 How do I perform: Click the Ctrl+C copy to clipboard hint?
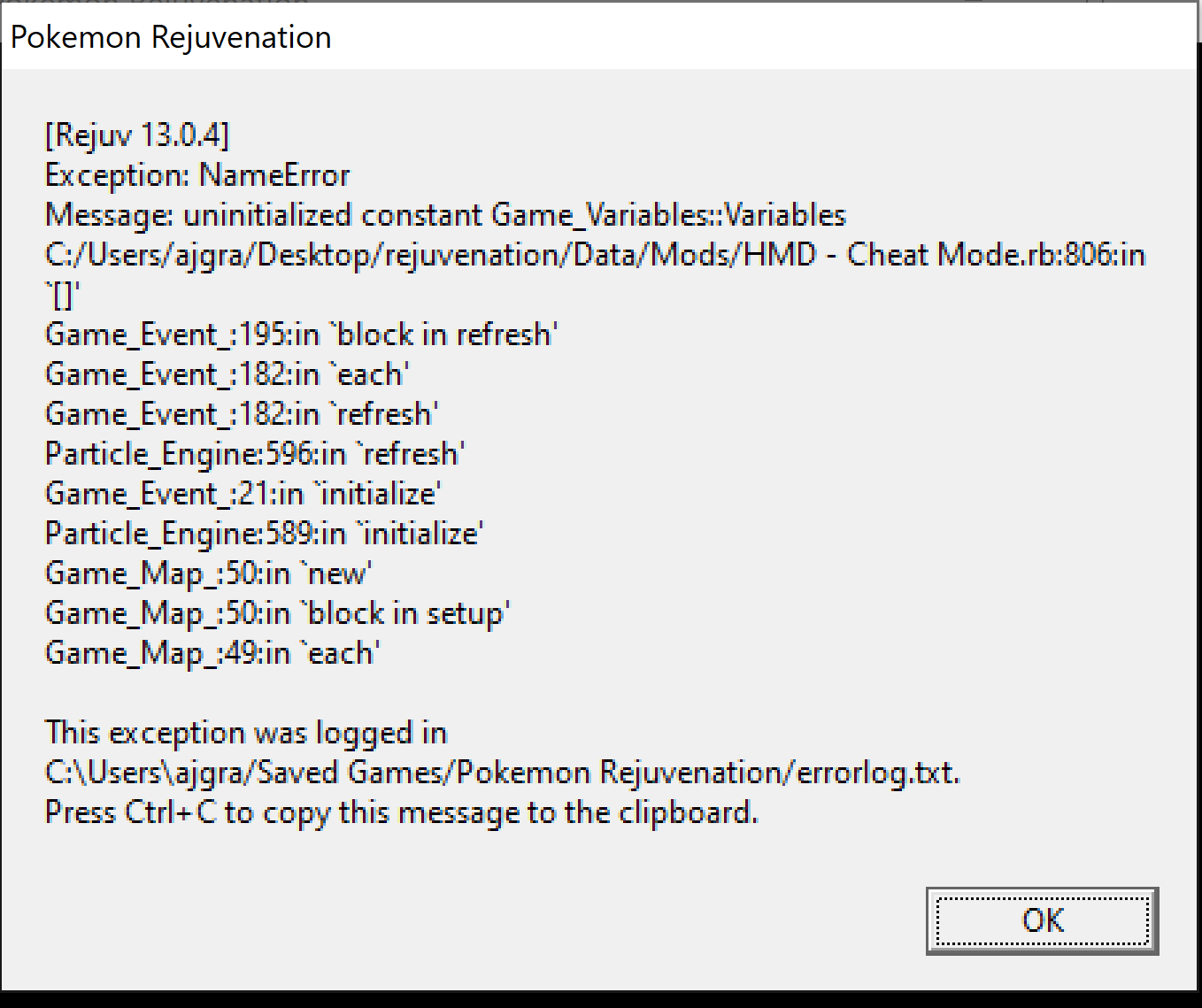[x=402, y=812]
